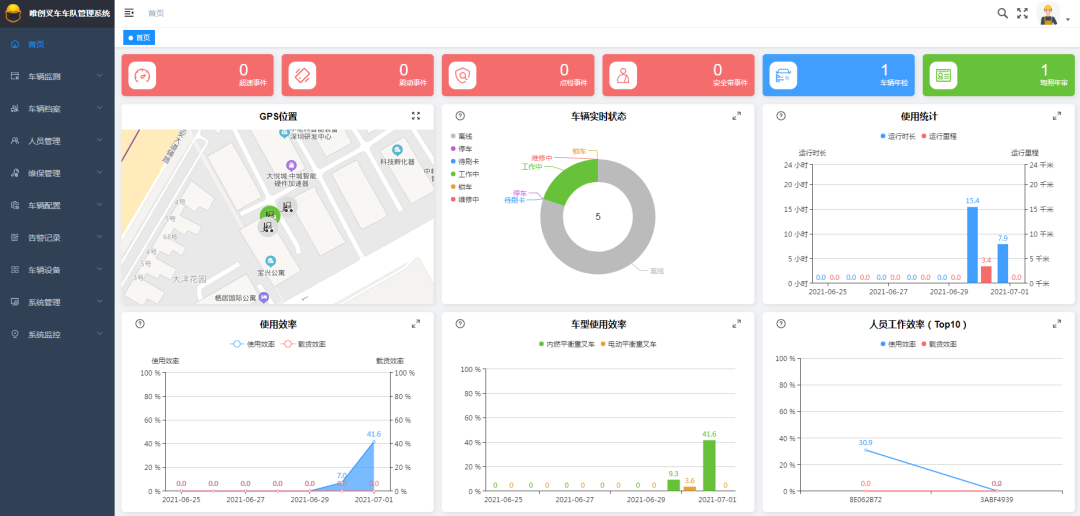Click the 首页 page tab
Image resolution: width=1080 pixels, height=516 pixels.
(140, 38)
